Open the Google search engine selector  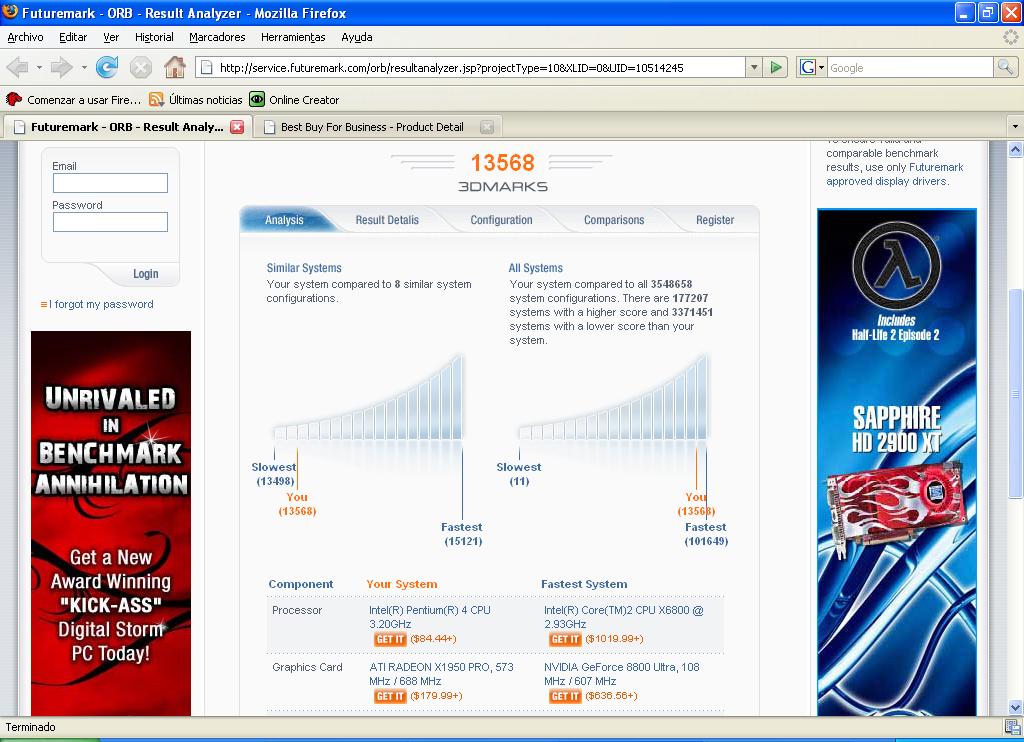tap(812, 67)
